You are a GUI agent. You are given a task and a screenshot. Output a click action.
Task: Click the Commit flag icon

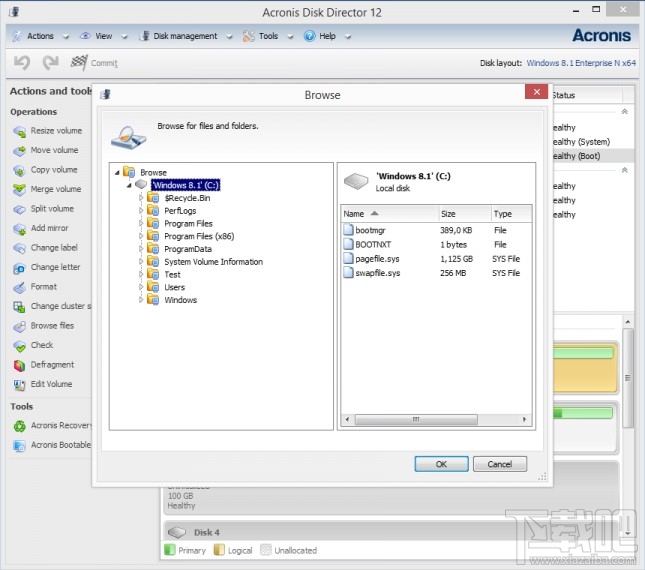click(79, 63)
